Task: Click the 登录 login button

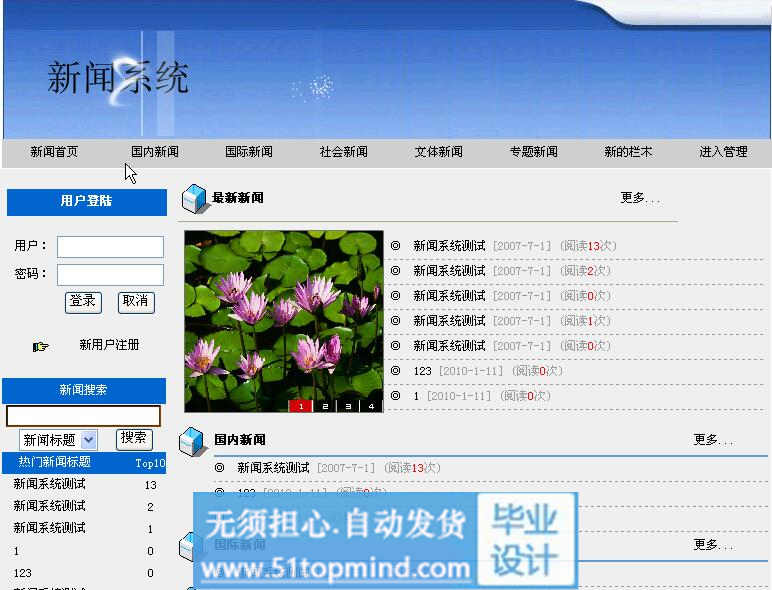Action: 83,302
